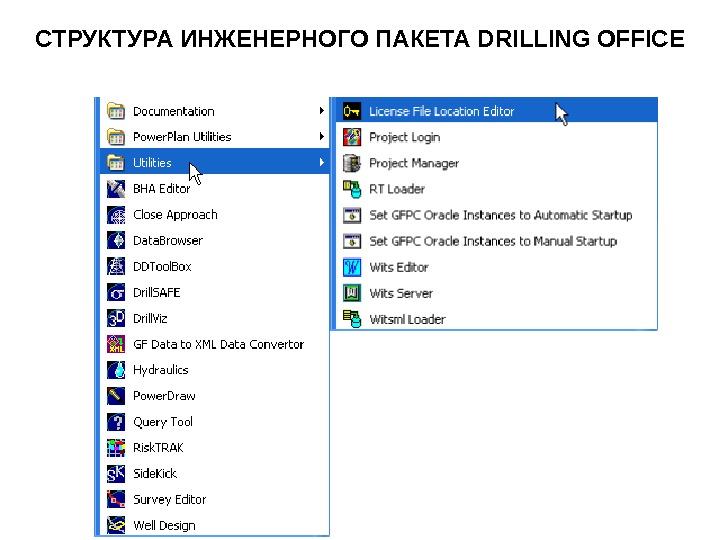The height and width of the screenshot is (540, 720).
Task: Launch Hydraulics from the menu
Action: pyautogui.click(x=214, y=370)
